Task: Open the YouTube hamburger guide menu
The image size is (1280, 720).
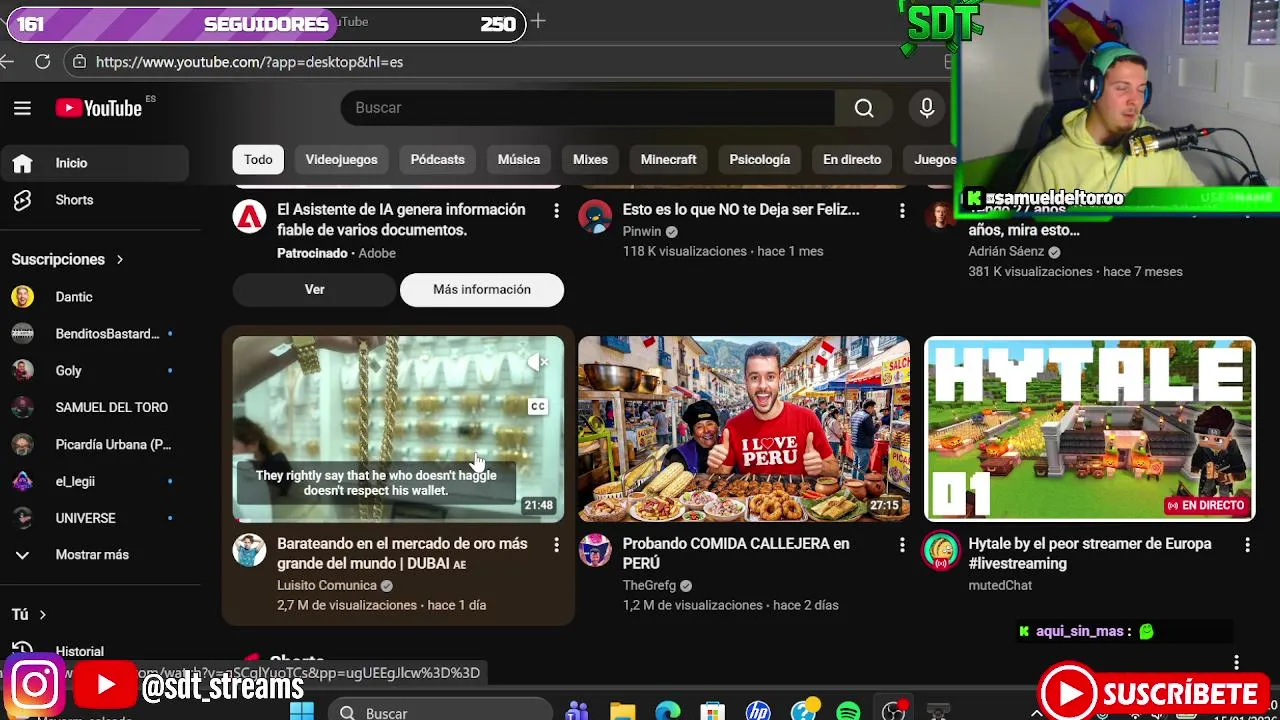Action: point(22,108)
